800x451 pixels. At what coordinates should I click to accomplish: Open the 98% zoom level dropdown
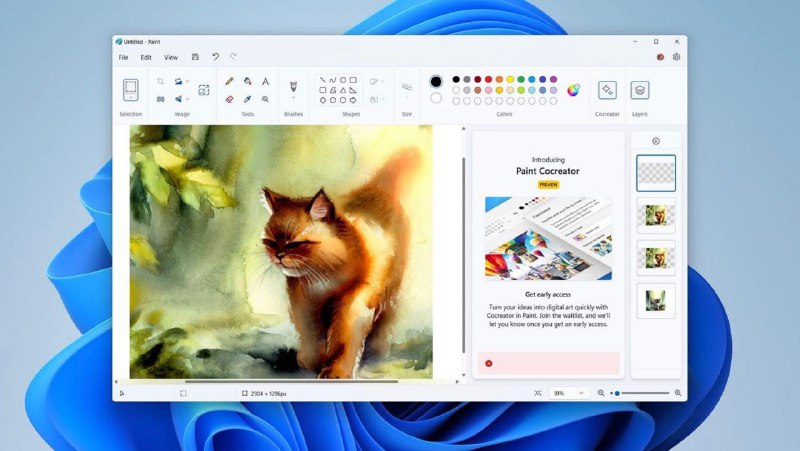568,393
